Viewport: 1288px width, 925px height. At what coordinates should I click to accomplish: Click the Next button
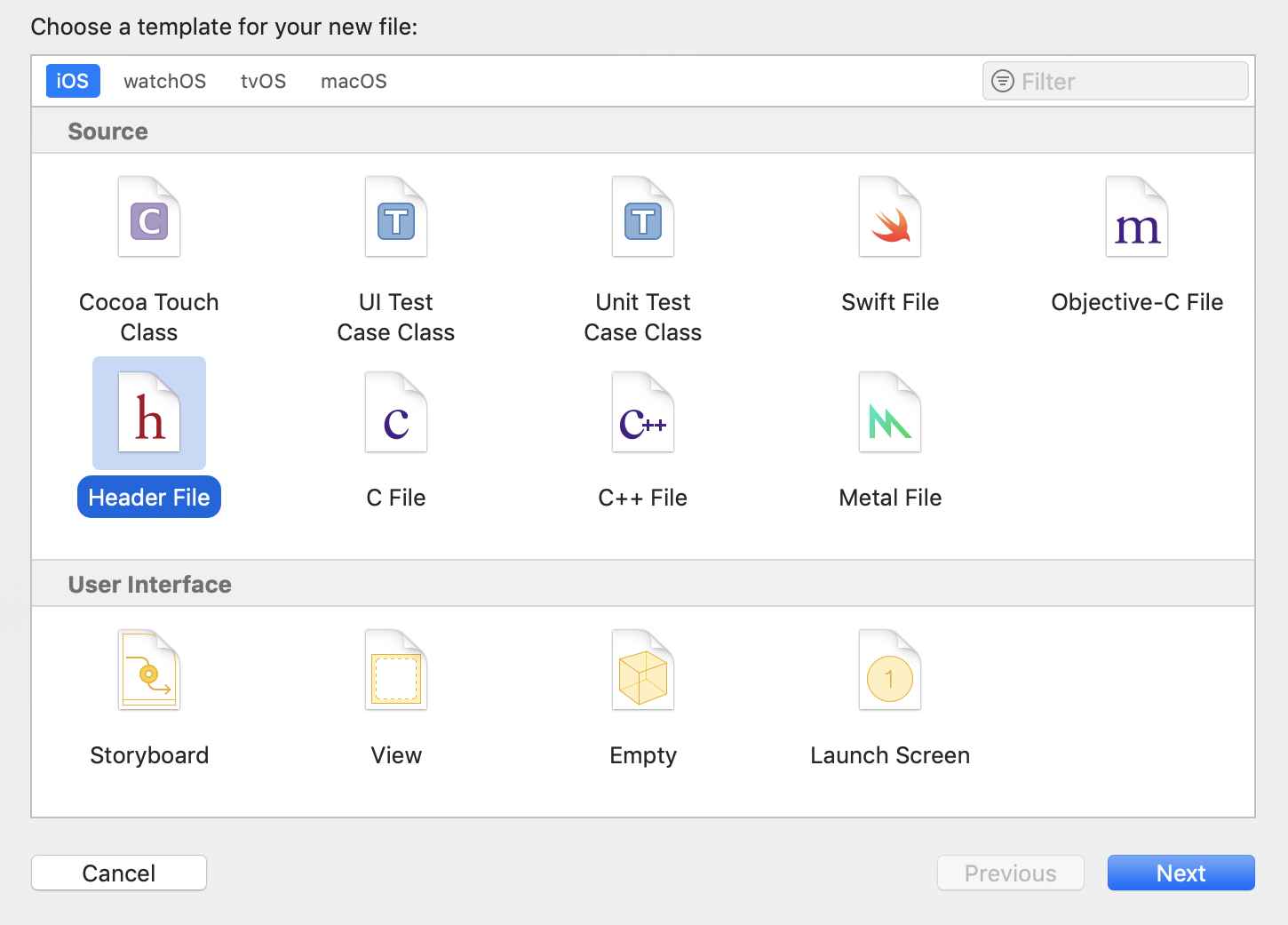tap(1181, 873)
